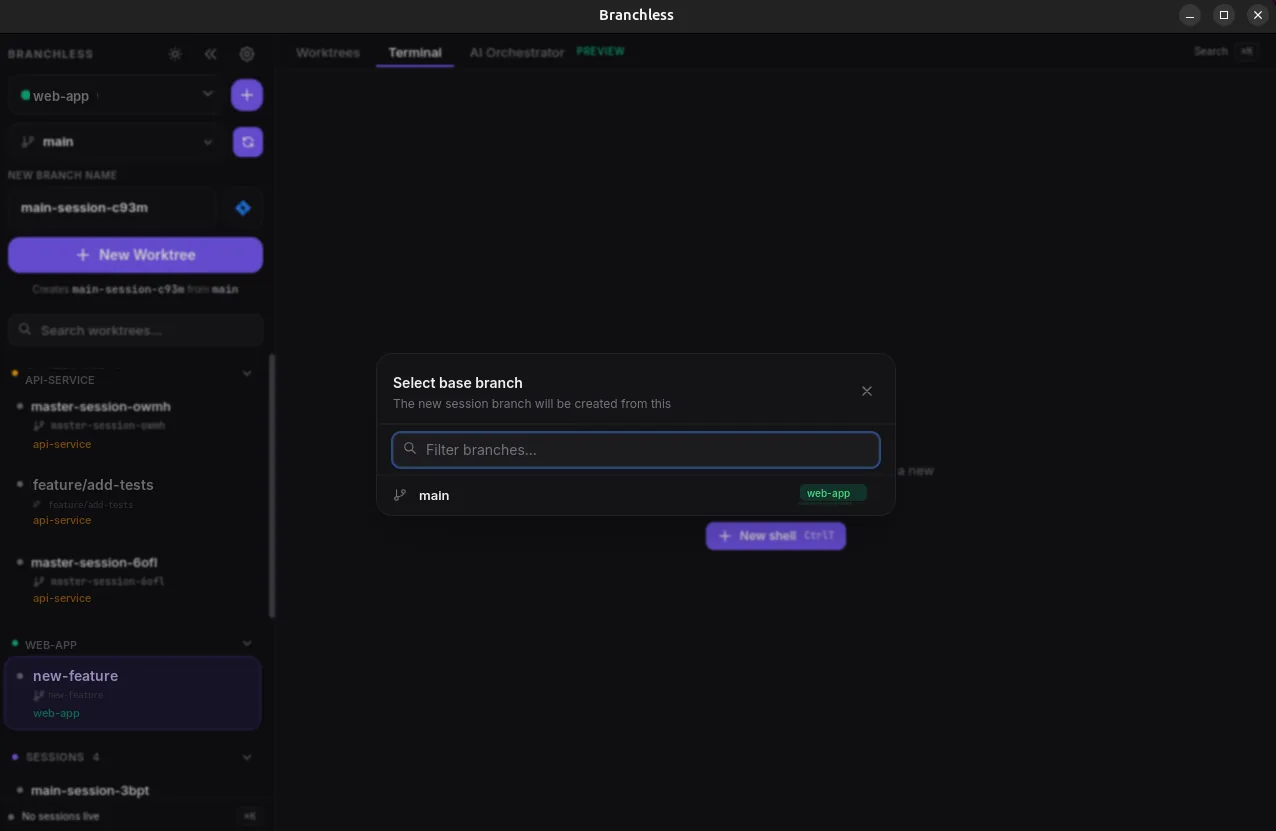Viewport: 1276px width, 831px height.
Task: Collapse the sidebar with double chevron icon
Action: click(x=210, y=54)
